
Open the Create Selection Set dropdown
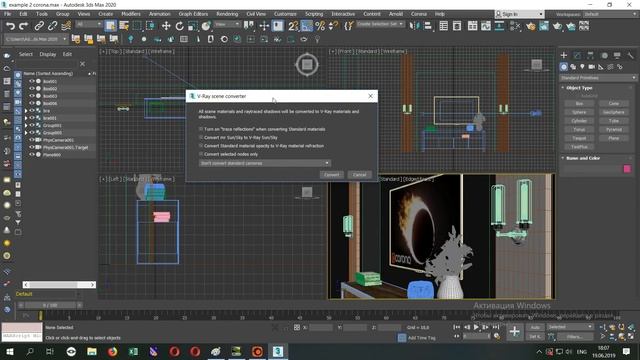pos(380,24)
